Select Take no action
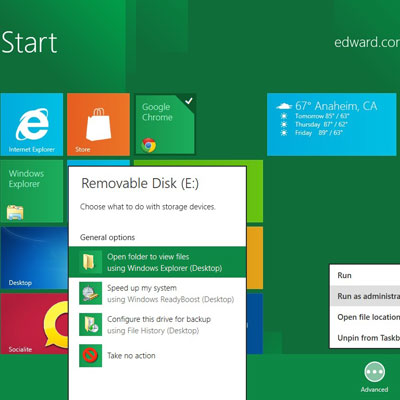 pos(157,356)
